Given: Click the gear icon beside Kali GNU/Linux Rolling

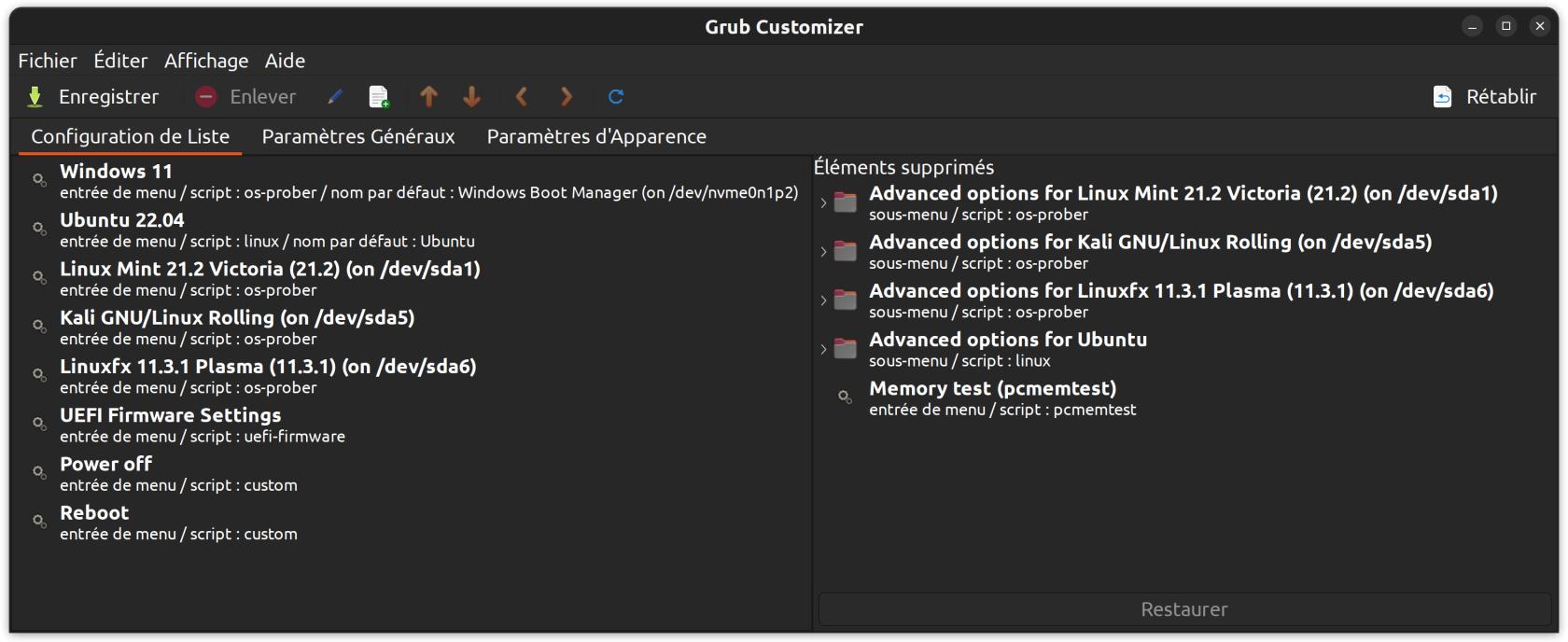Looking at the screenshot, I should tap(39, 327).
